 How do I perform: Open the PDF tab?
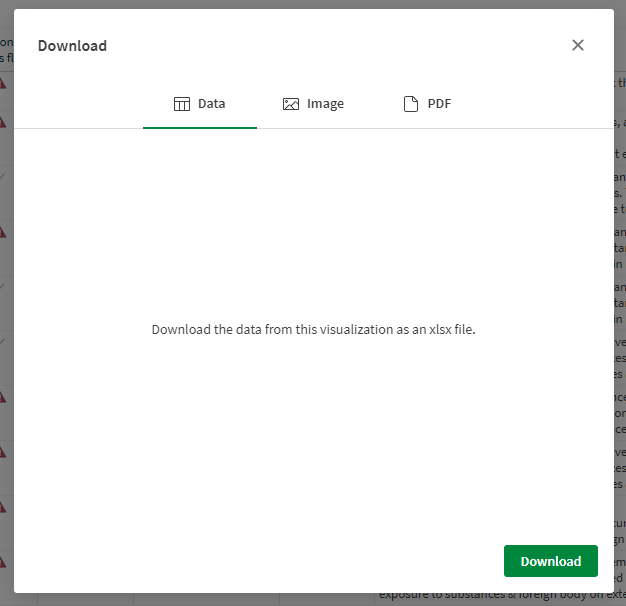click(427, 104)
